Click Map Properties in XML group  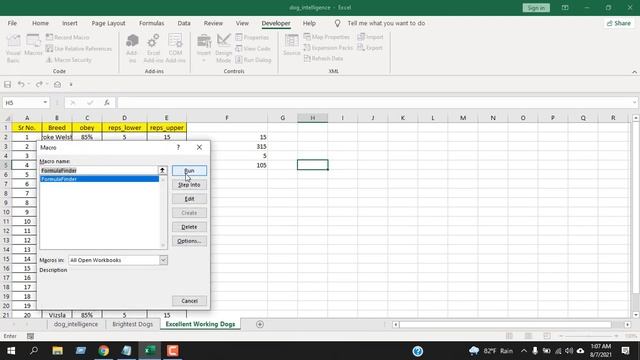[x=327, y=37]
